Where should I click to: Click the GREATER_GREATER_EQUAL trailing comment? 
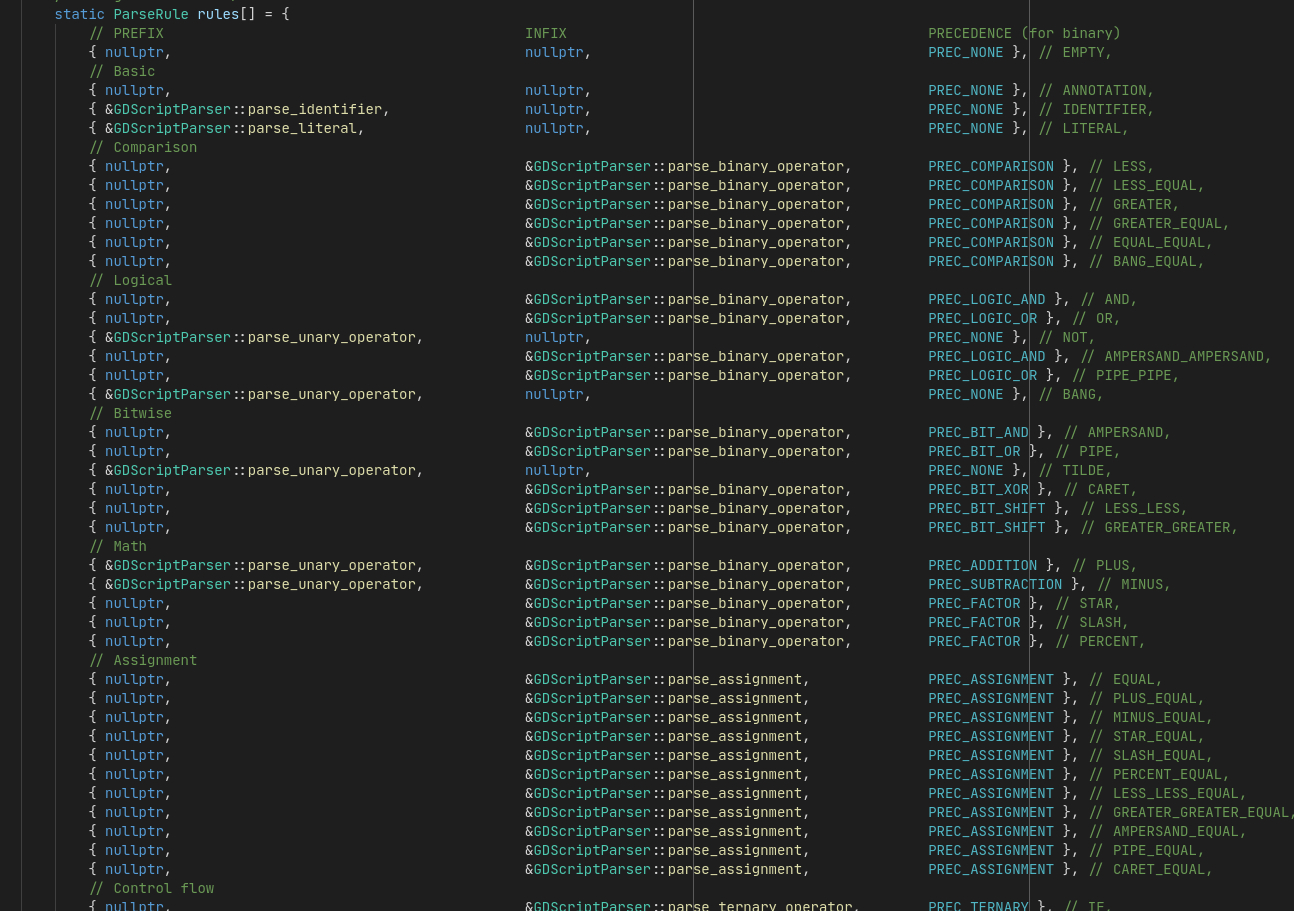1192,812
